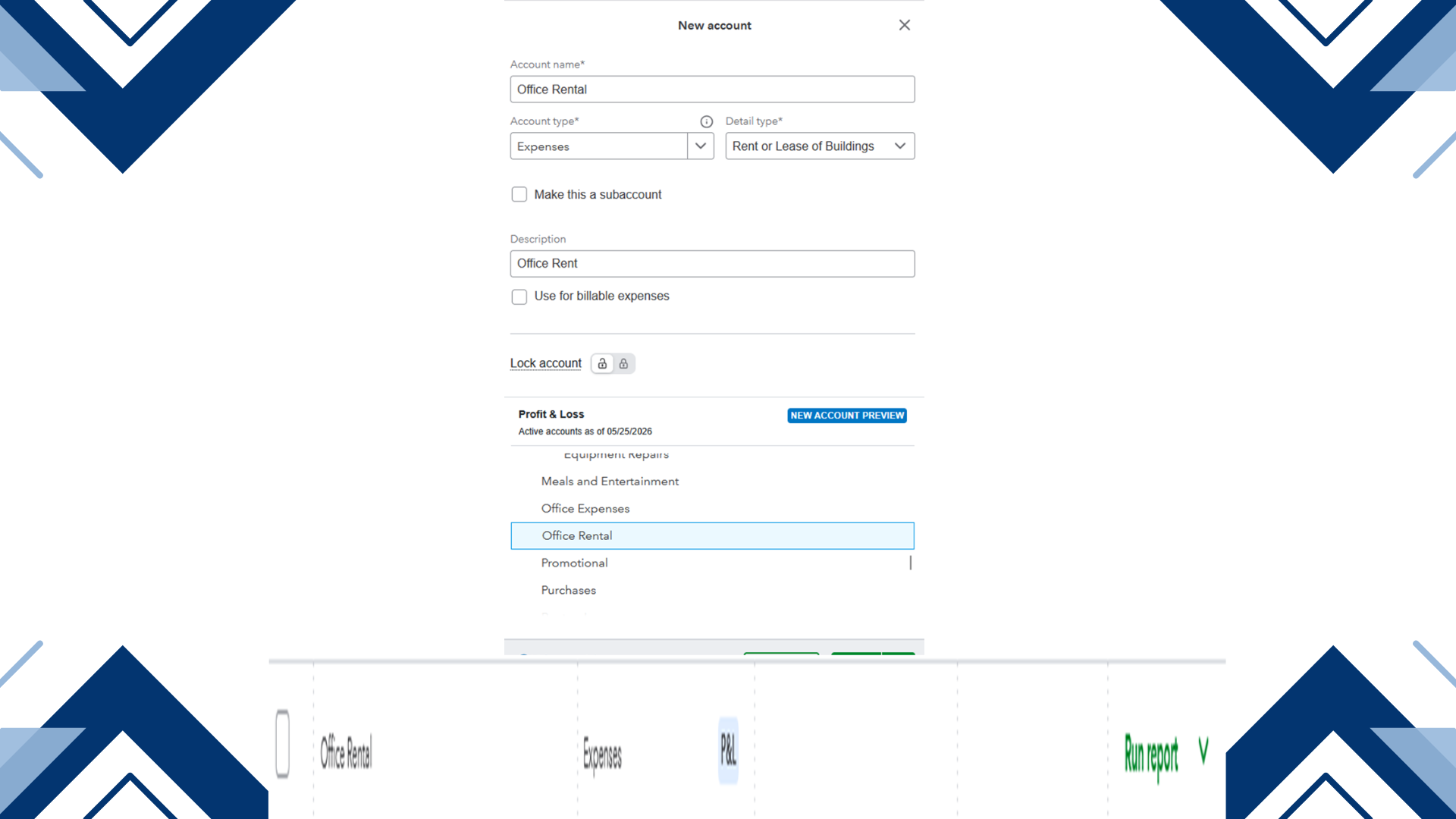This screenshot has height=819, width=1456.
Task: Click the Description input field
Action: [712, 264]
